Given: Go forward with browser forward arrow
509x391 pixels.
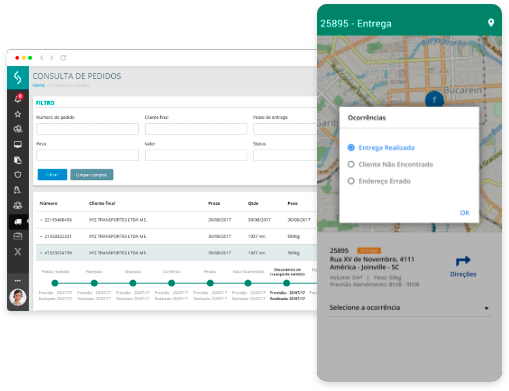Looking at the screenshot, I should pos(51,58).
